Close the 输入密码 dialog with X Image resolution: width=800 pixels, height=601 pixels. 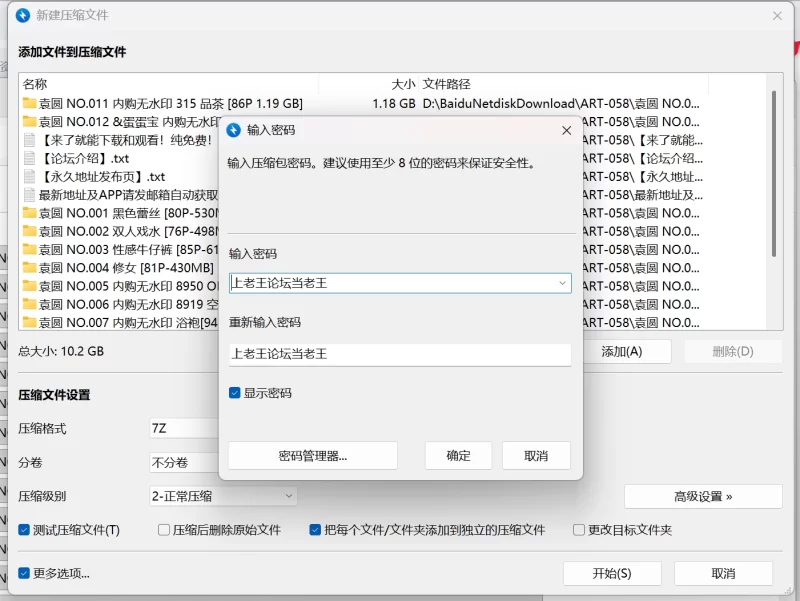[566, 130]
